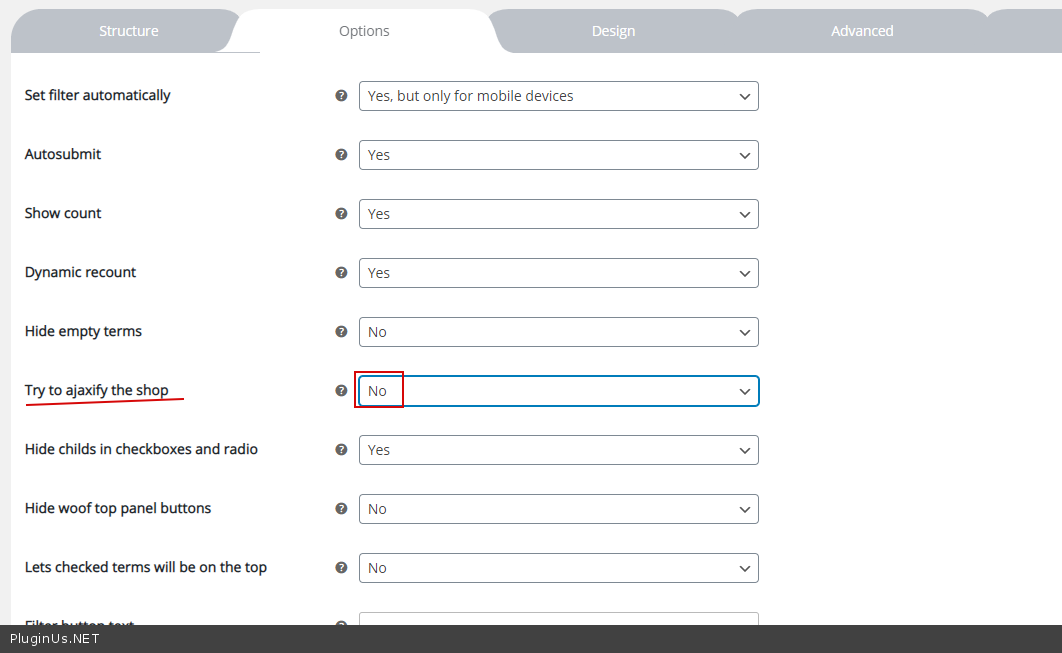Open the Advanced tab
1062x653 pixels.
tap(862, 31)
